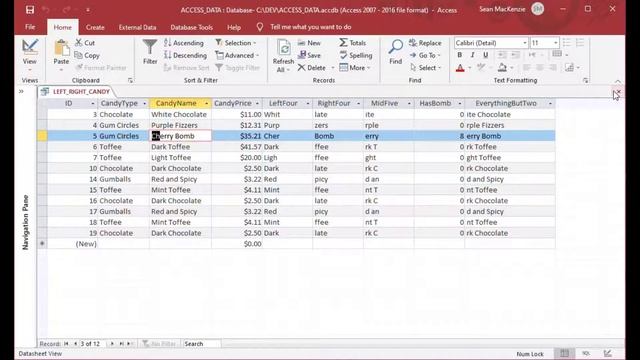Screen dimensions: 640x360
Task: Click price cell $41.57
Action: 237,147
